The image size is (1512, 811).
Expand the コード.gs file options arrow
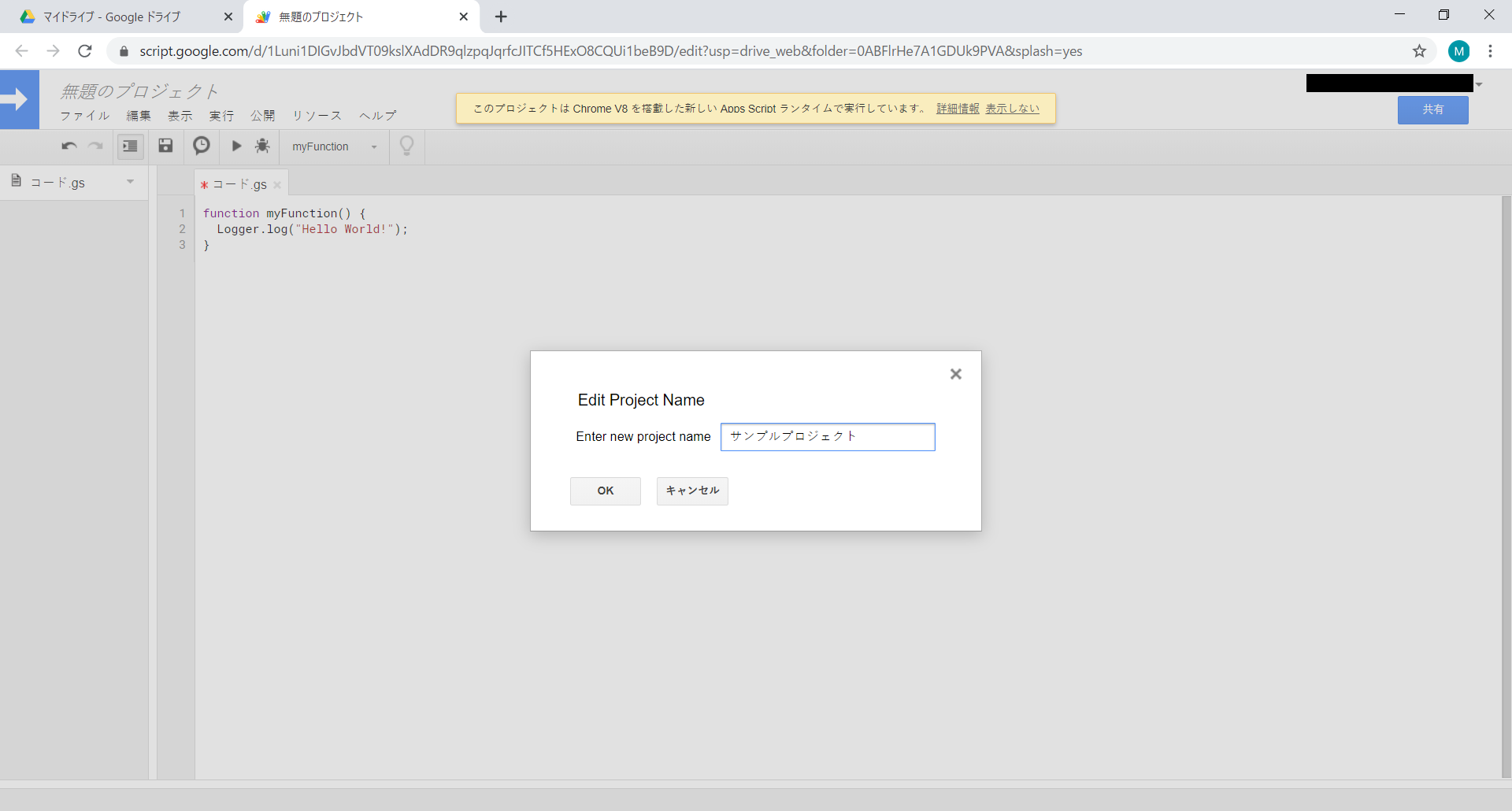[x=130, y=182]
